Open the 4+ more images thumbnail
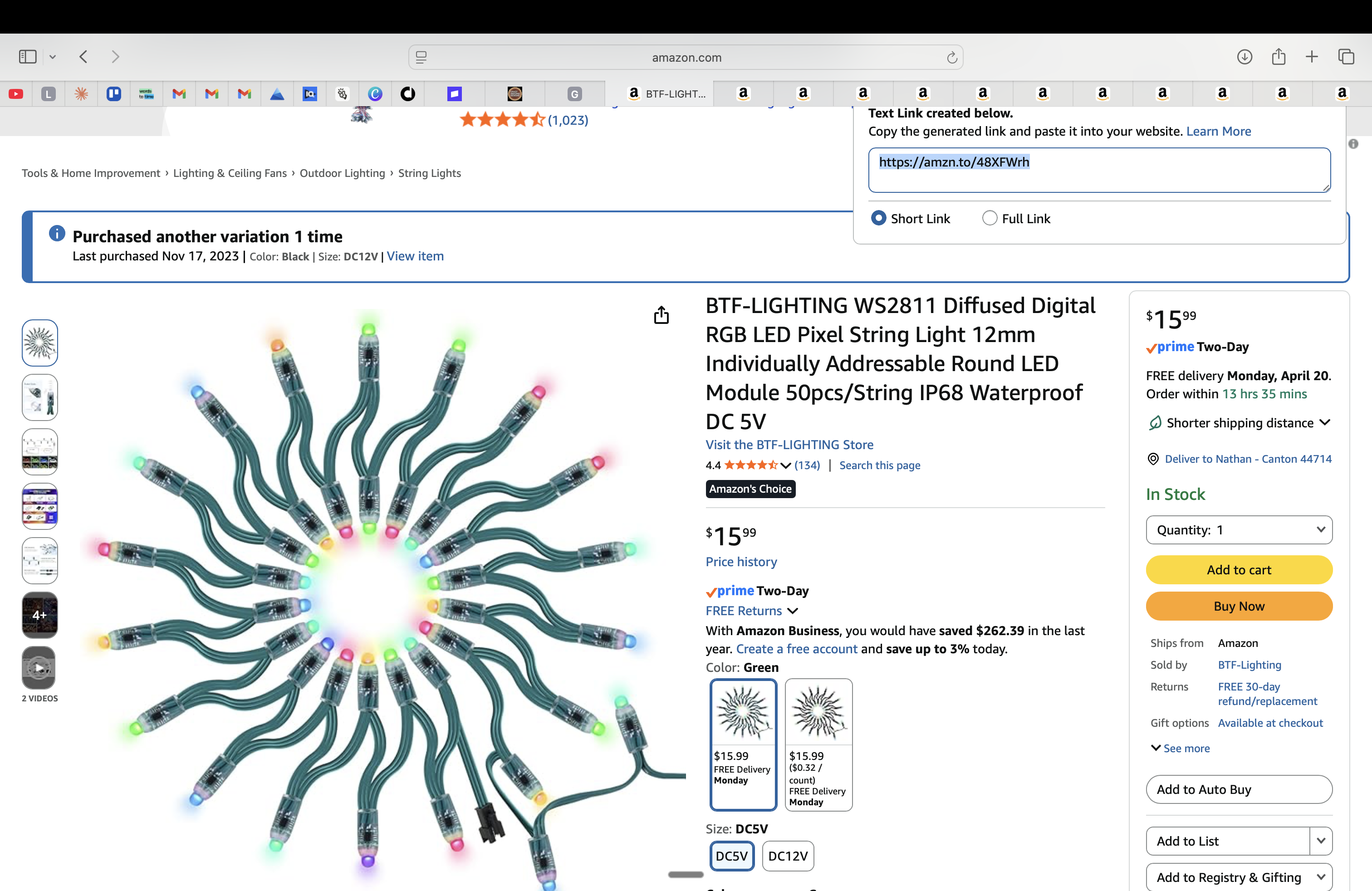 point(40,615)
